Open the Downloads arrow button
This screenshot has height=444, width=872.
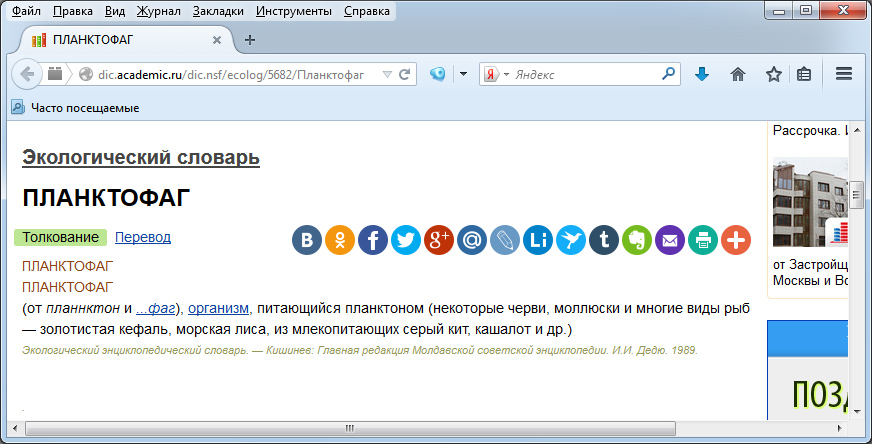click(702, 74)
